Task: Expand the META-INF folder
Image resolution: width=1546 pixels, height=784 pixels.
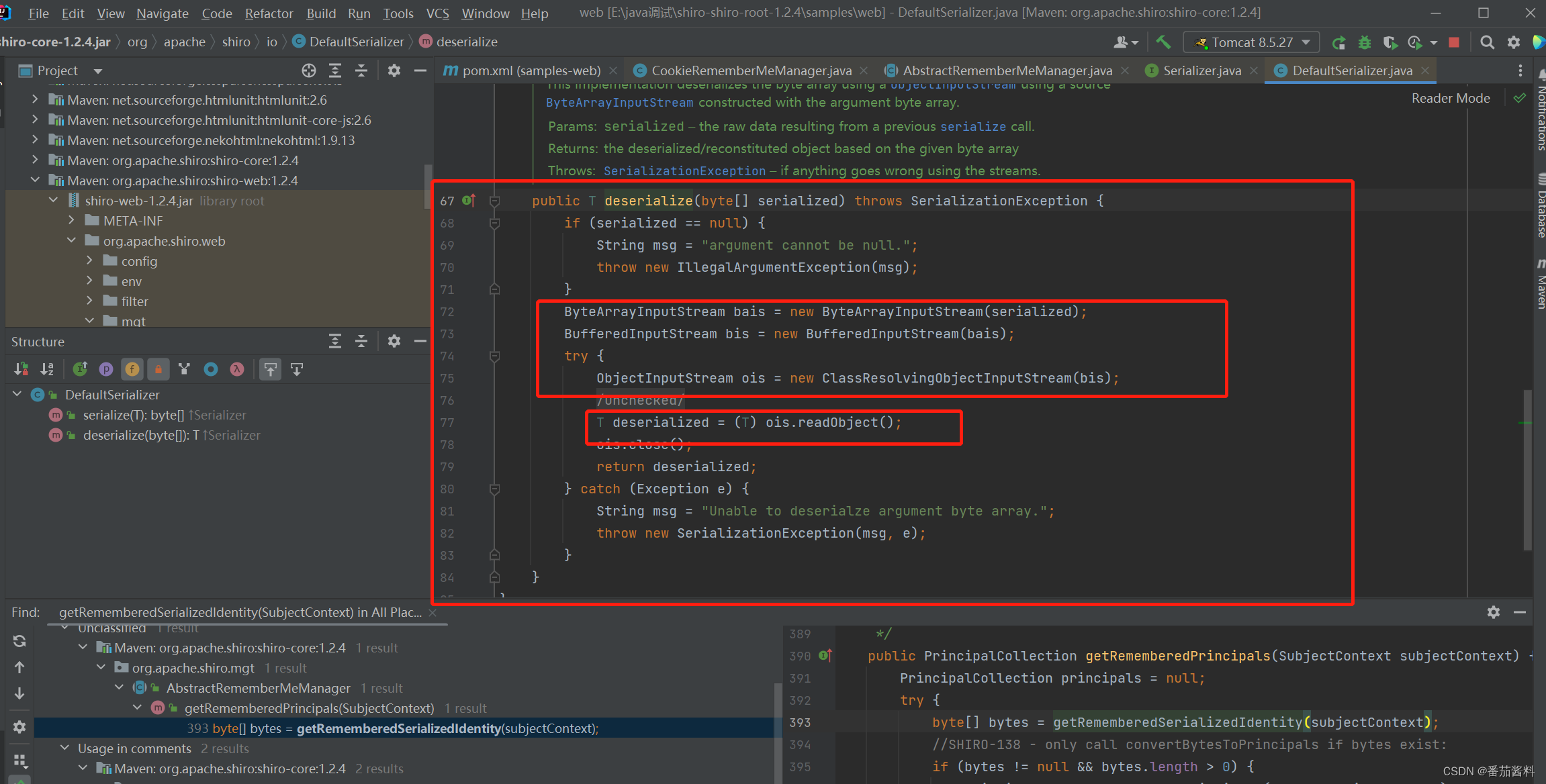Action: tap(71, 220)
